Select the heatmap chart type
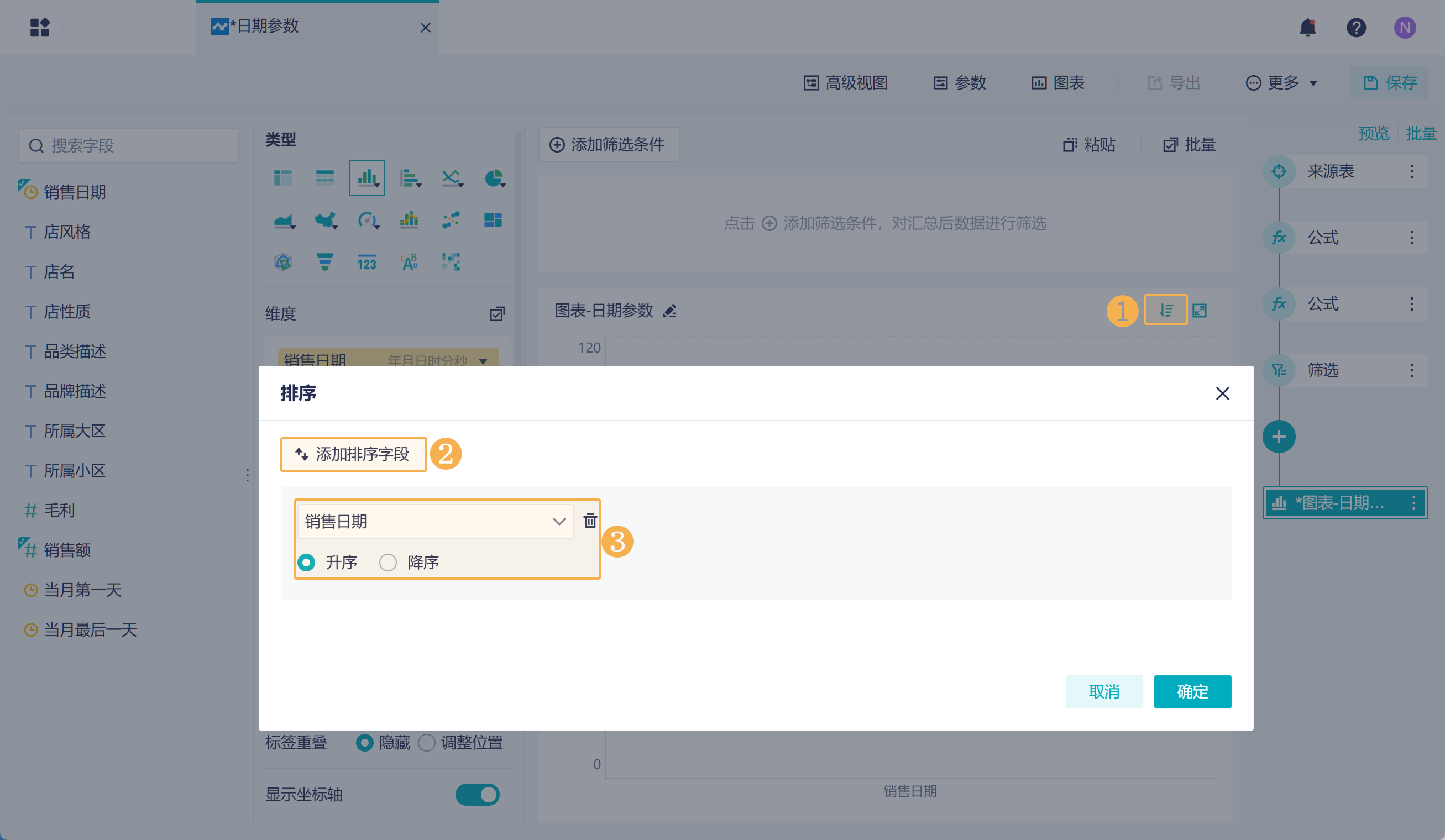The image size is (1445, 840). click(x=451, y=262)
